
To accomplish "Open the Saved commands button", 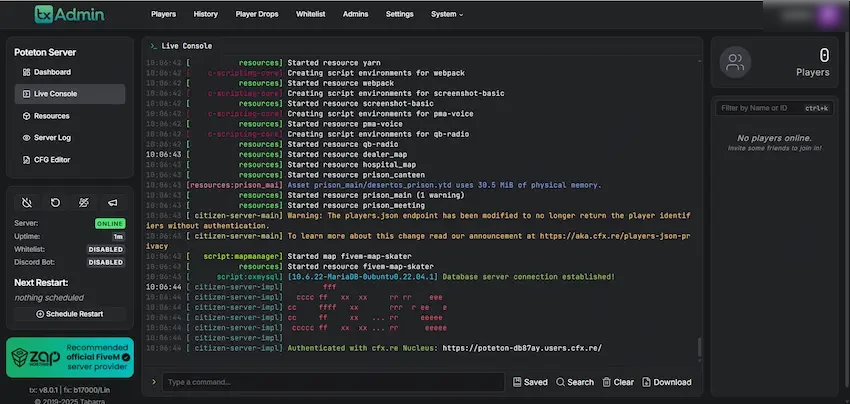I will pyautogui.click(x=530, y=382).
